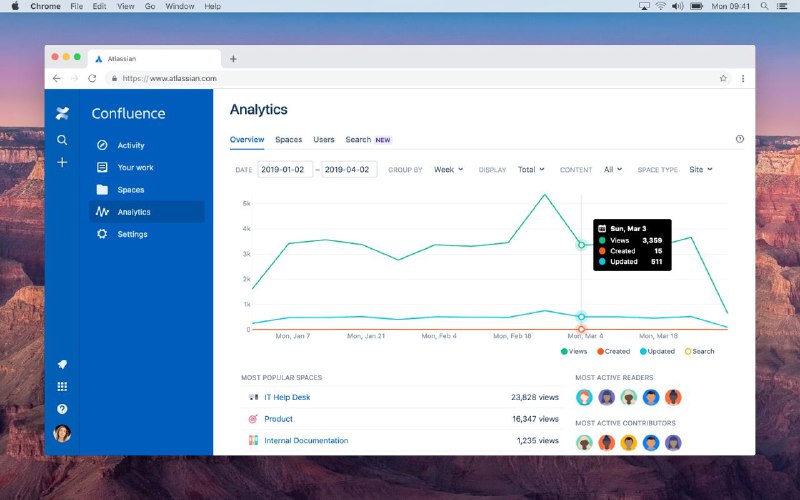Image resolution: width=800 pixels, height=500 pixels.
Task: Toggle Views series in chart legend
Action: click(x=574, y=352)
